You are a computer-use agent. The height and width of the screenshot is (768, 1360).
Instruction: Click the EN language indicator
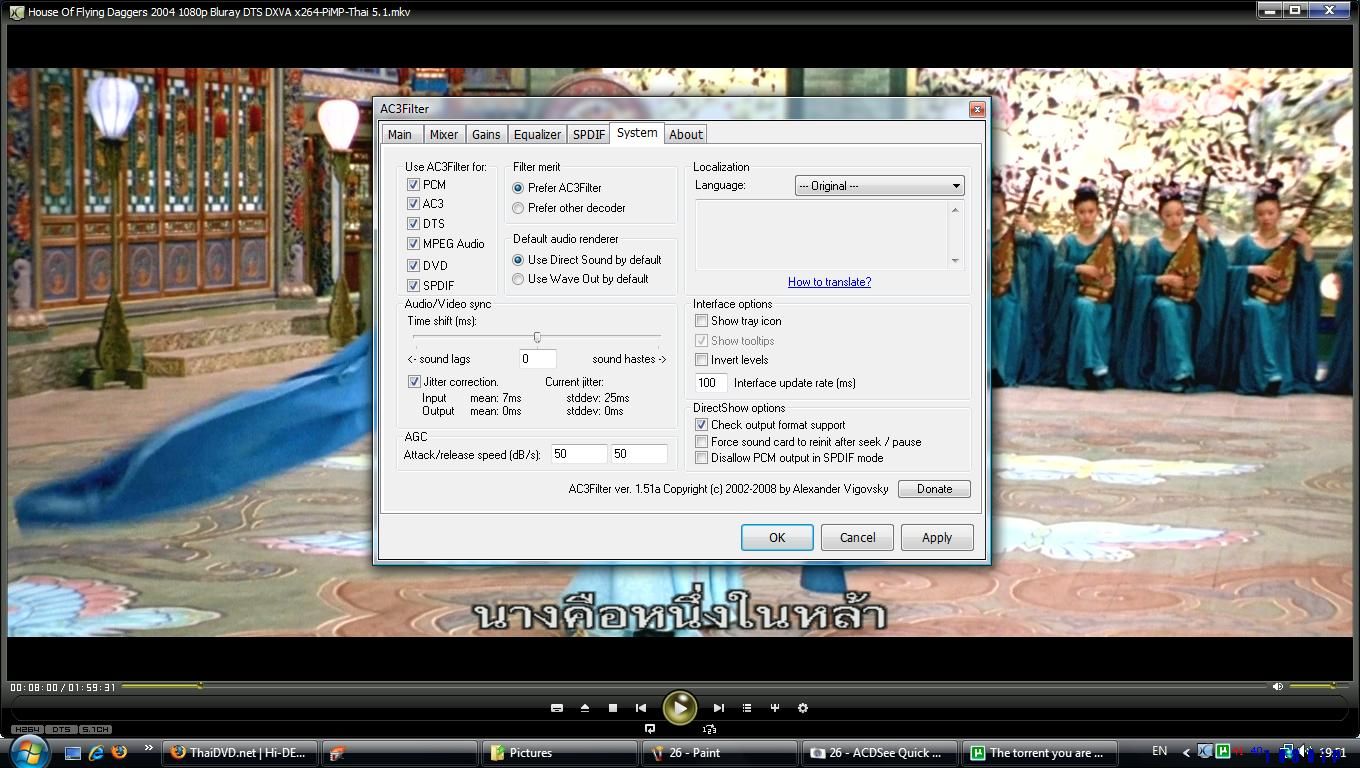click(1159, 751)
